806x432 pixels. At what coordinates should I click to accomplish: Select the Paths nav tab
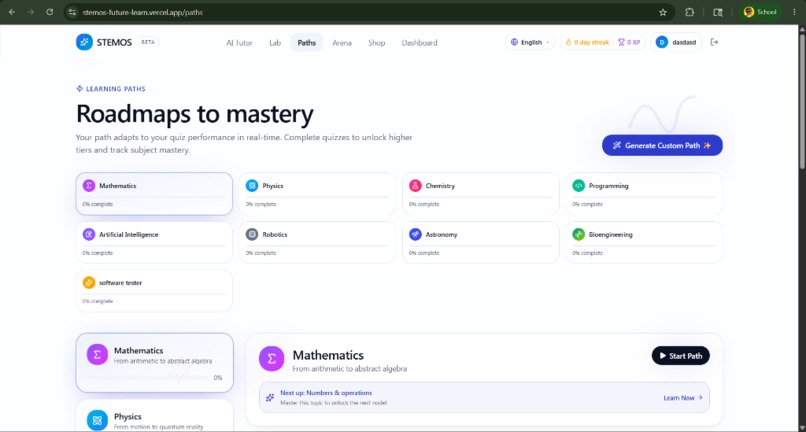click(306, 43)
